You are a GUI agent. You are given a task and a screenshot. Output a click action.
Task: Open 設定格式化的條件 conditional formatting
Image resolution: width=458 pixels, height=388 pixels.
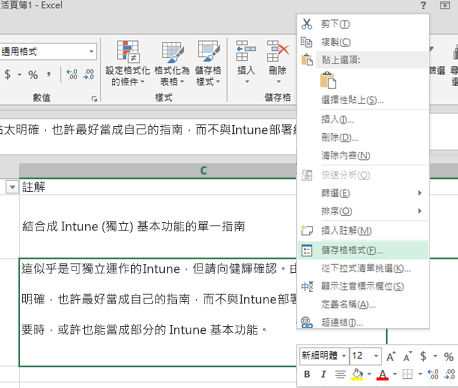(128, 63)
